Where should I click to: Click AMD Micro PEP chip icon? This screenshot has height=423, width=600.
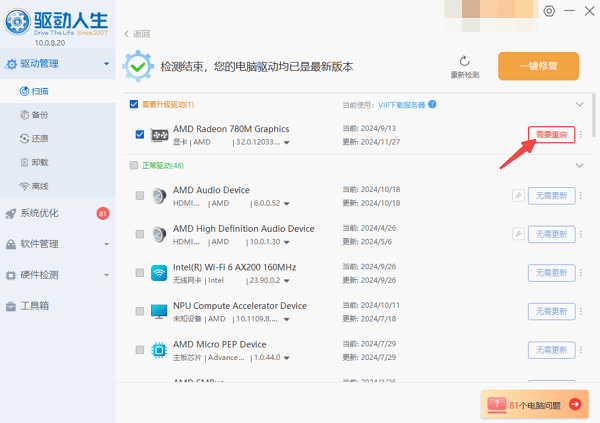point(159,350)
